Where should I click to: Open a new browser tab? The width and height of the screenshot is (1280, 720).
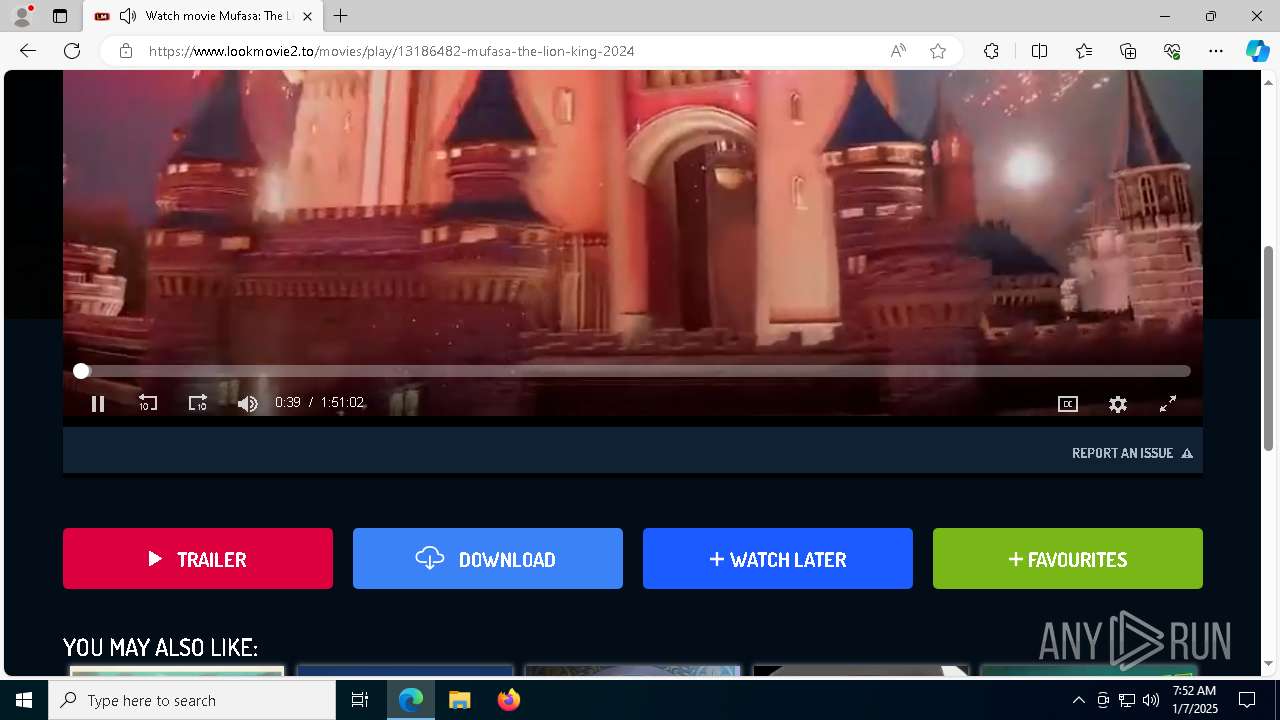341,16
